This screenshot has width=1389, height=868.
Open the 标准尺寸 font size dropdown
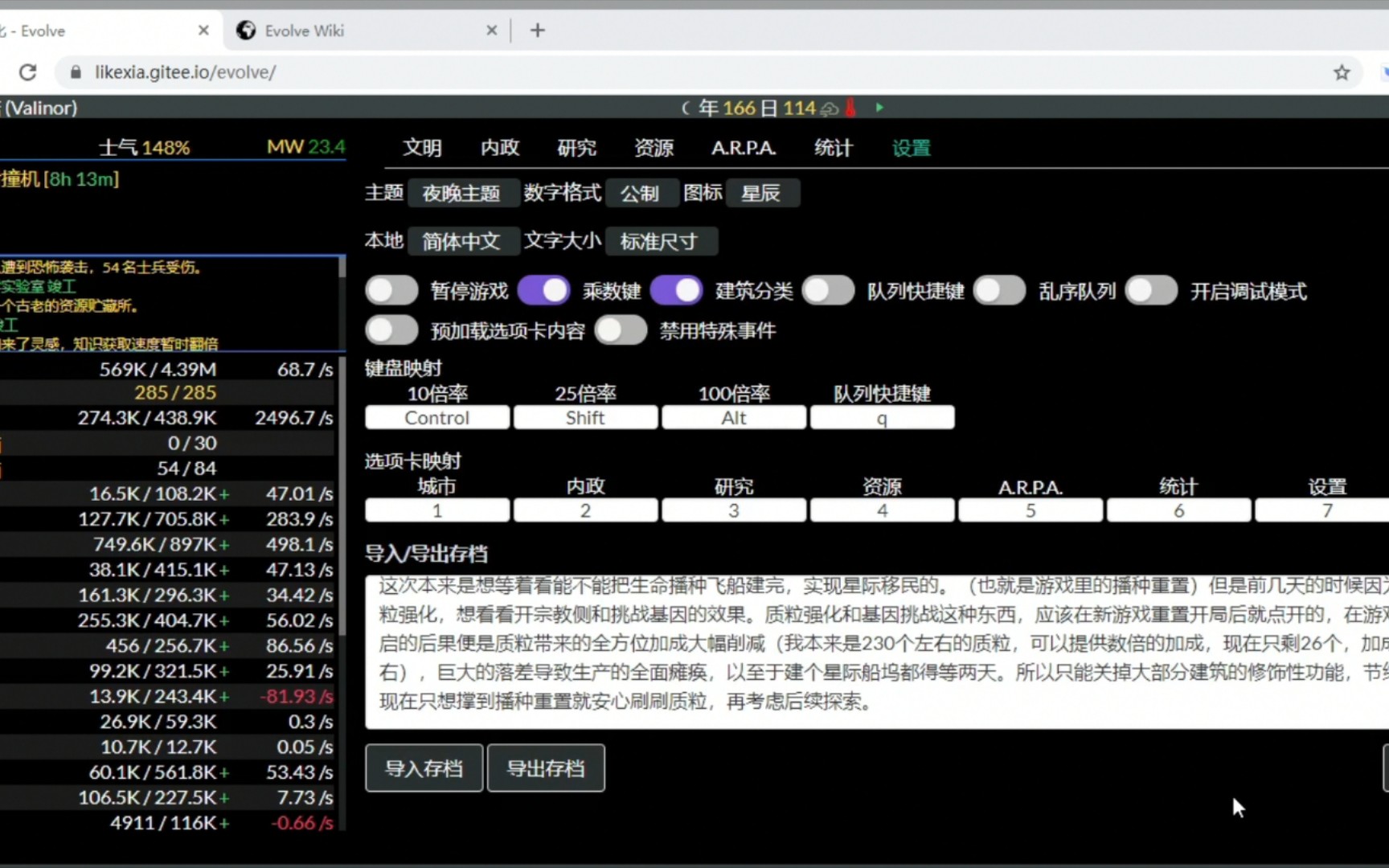[660, 241]
